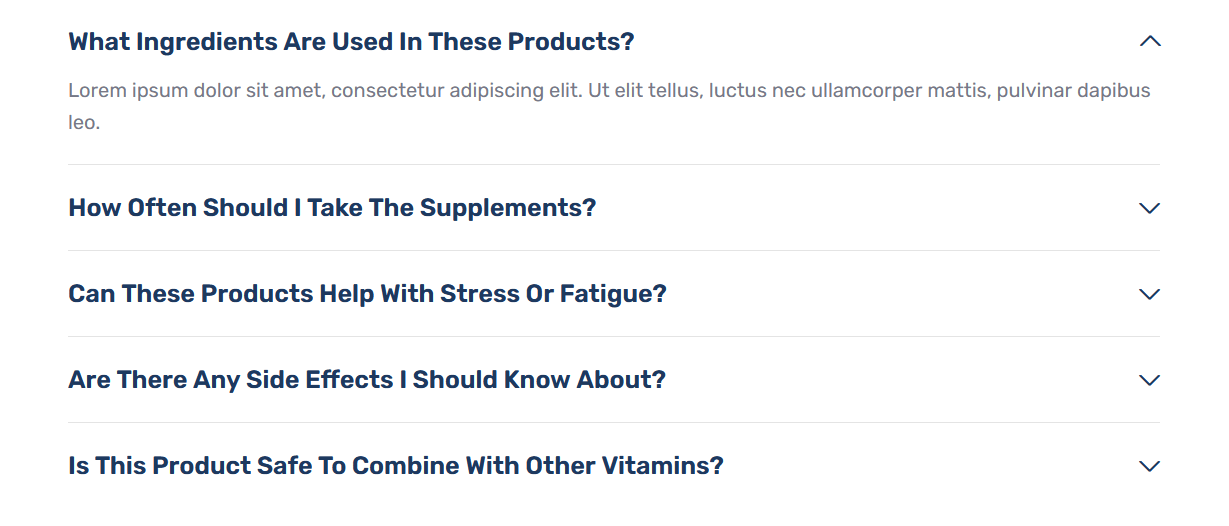Toggle the What Ingredients Are Used In These Products heading

coord(614,42)
